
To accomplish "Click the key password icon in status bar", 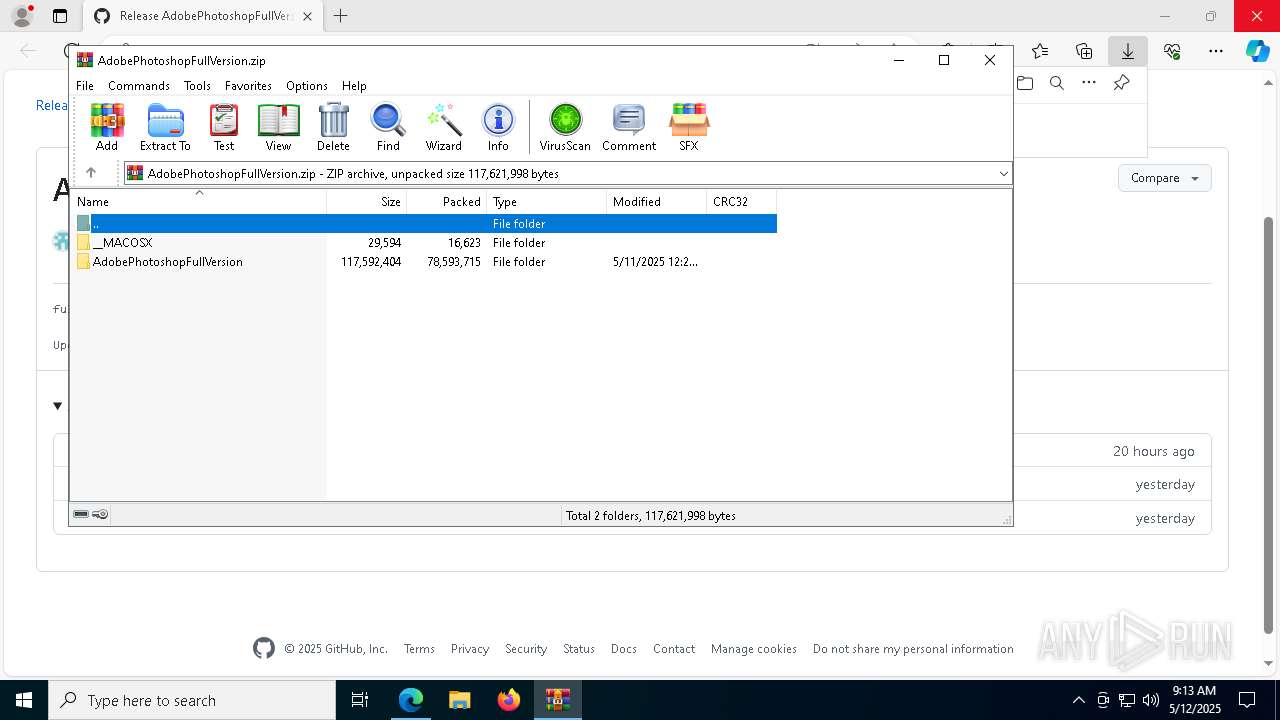I will [100, 514].
